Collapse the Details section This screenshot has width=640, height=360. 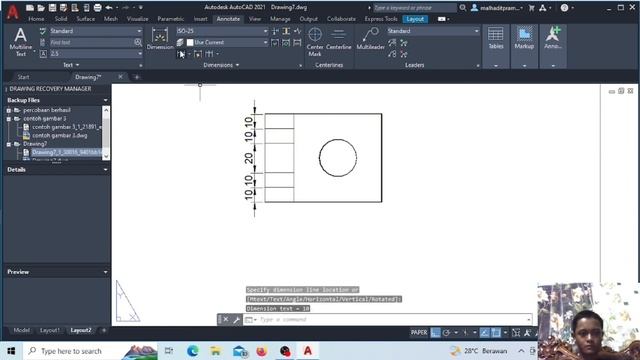pos(105,169)
